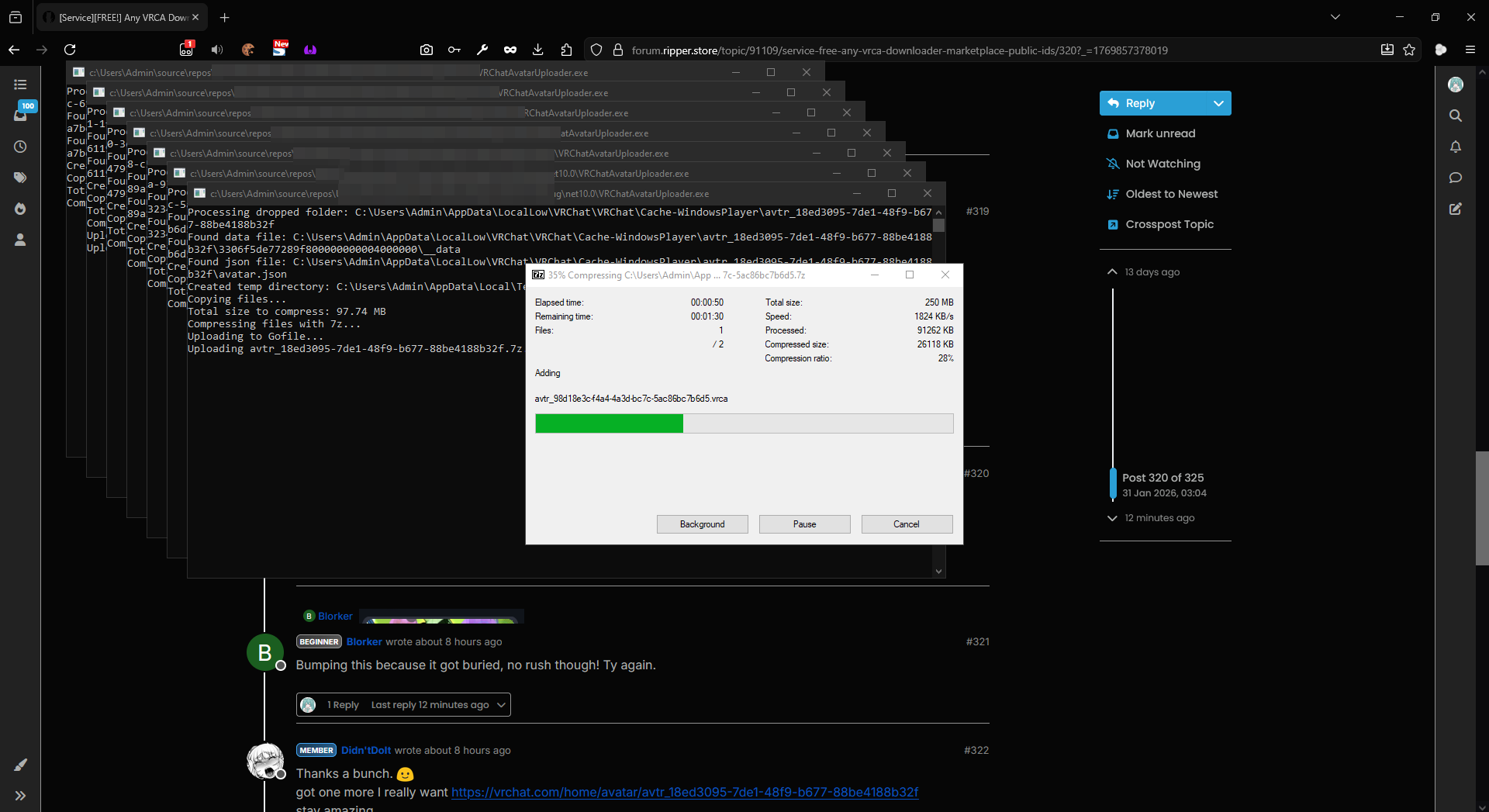Click the install app icon in address bar
Viewport: 1489px width, 812px height.
pos(1387,50)
